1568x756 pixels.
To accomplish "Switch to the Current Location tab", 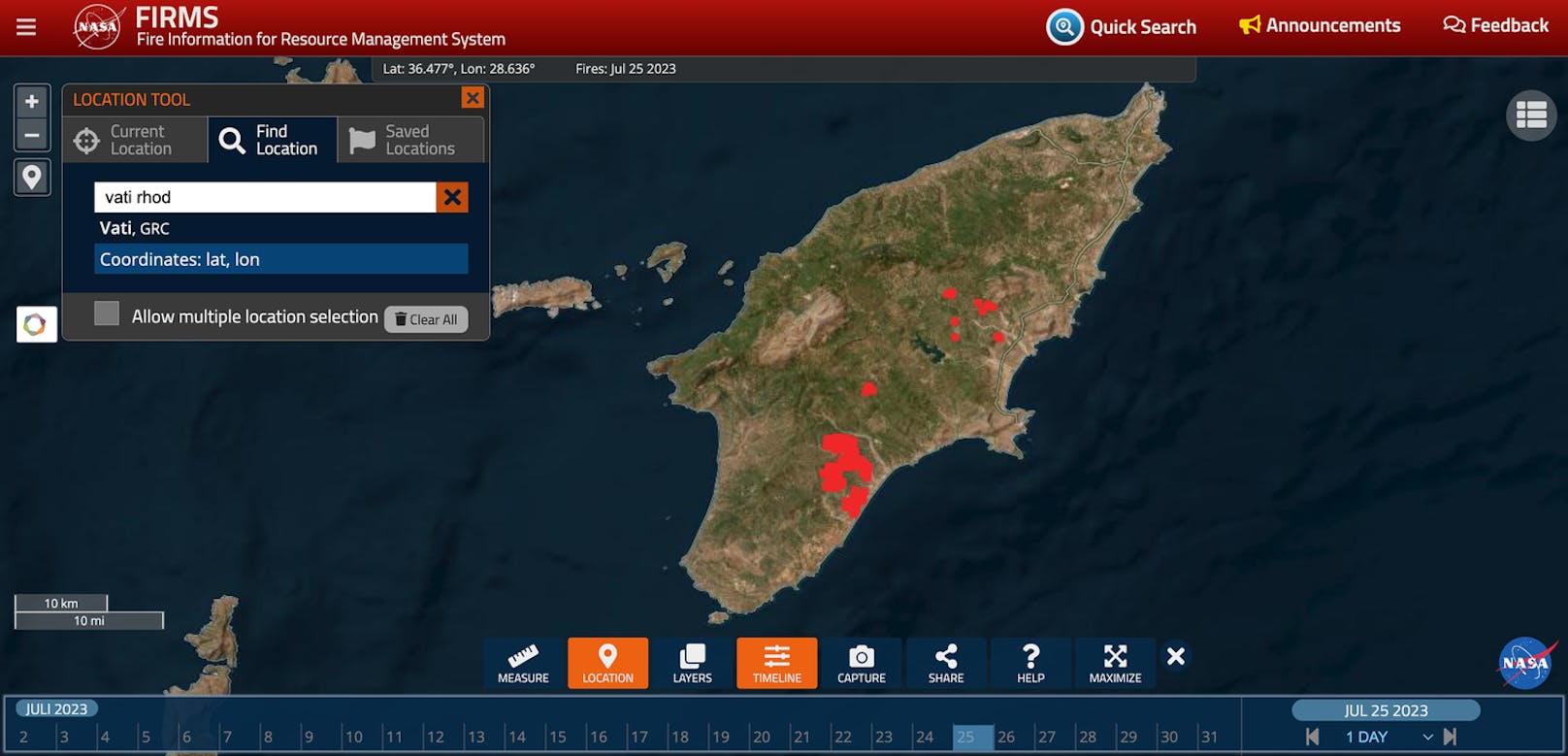I will [136, 140].
